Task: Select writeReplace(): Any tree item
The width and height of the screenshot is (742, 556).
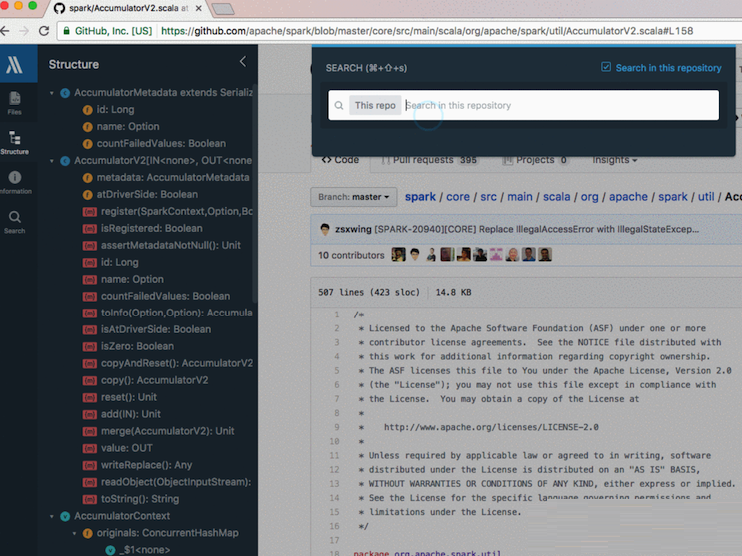Action: pos(146,465)
